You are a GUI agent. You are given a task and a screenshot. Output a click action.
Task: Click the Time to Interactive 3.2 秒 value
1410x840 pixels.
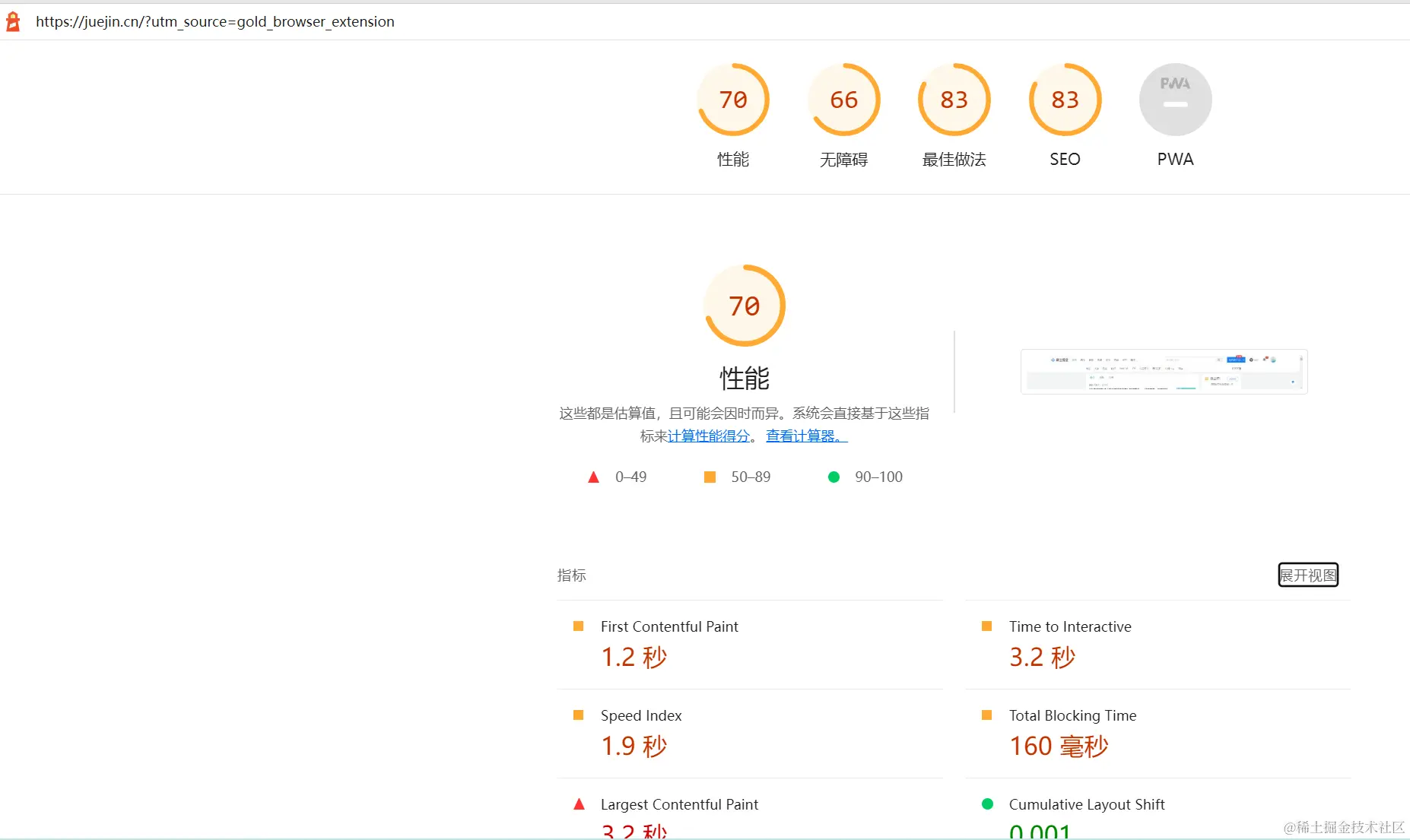[x=1042, y=658]
